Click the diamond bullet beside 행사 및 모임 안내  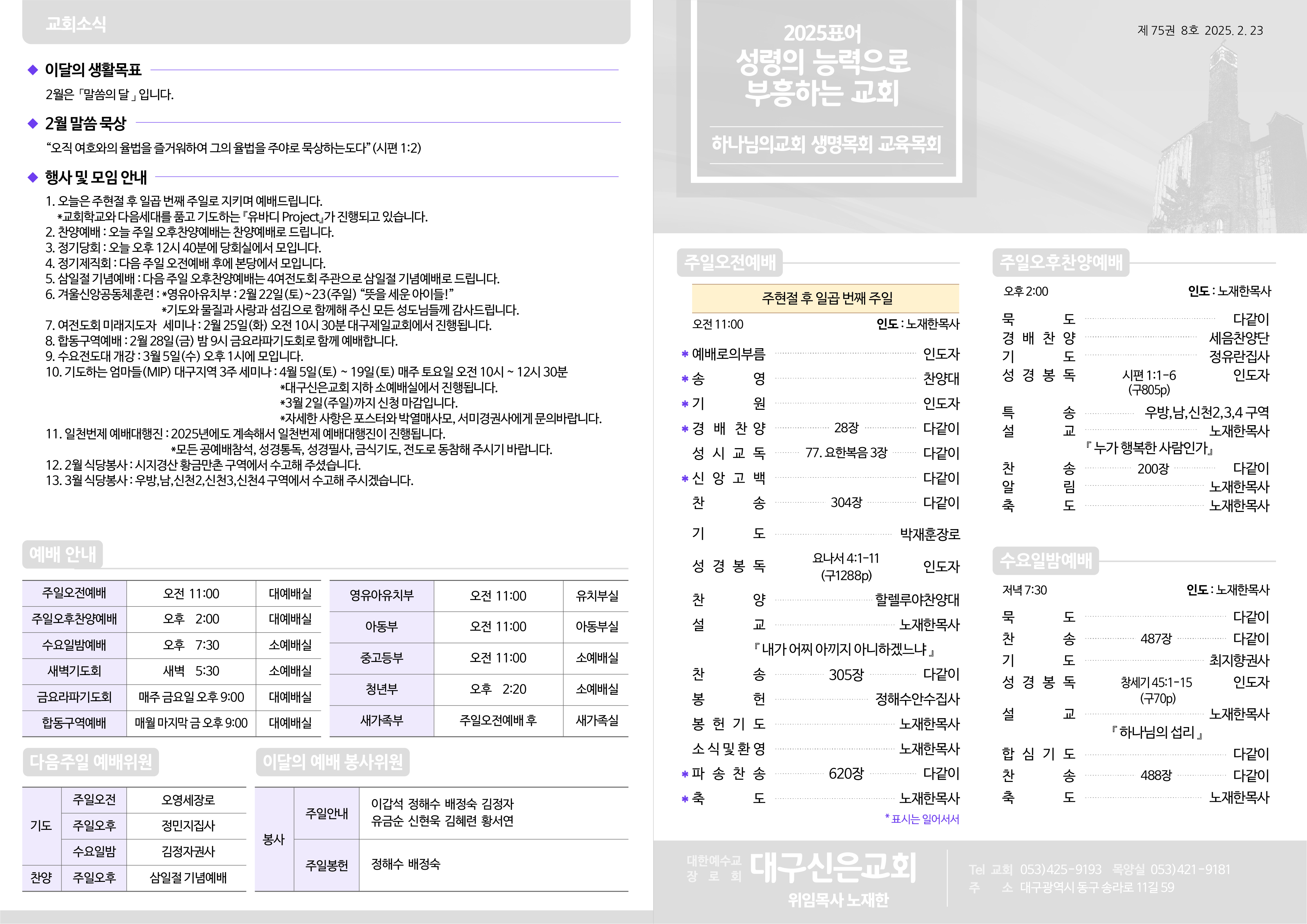point(33,177)
